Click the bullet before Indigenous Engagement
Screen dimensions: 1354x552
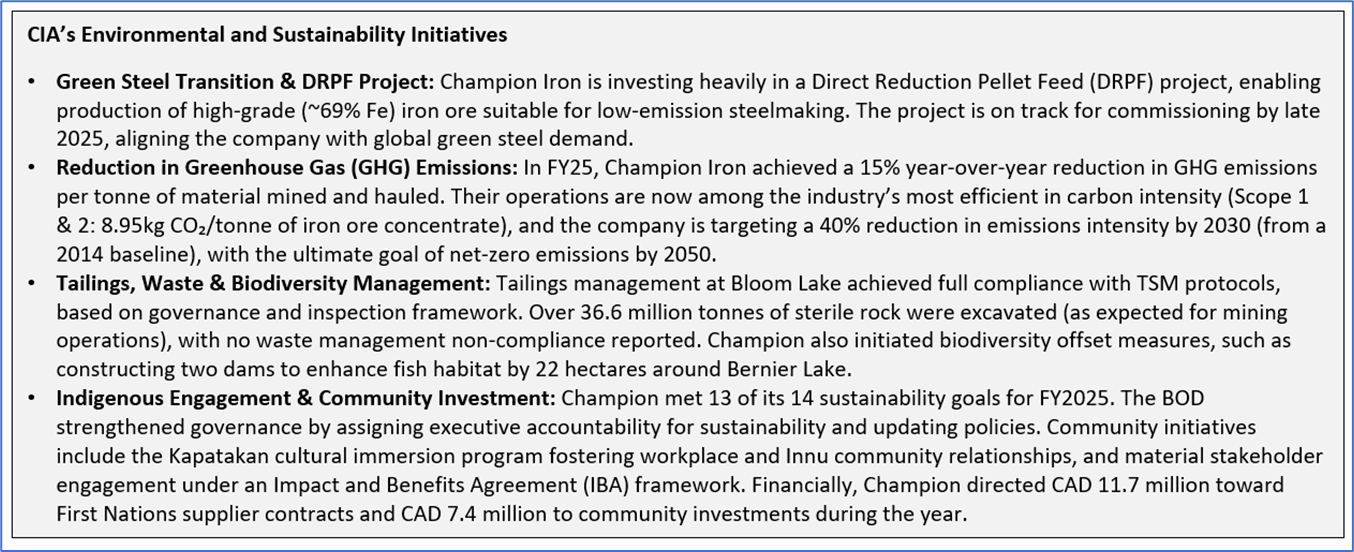tap(31, 399)
